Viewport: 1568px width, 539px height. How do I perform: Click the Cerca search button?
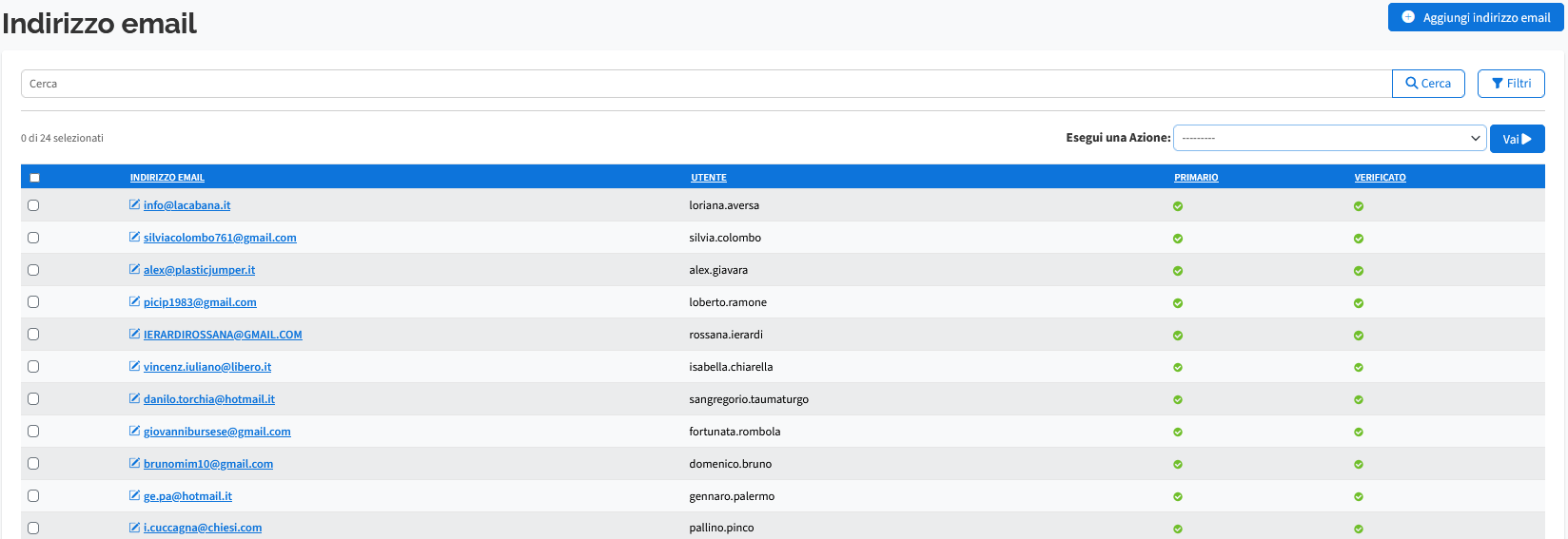point(1428,84)
